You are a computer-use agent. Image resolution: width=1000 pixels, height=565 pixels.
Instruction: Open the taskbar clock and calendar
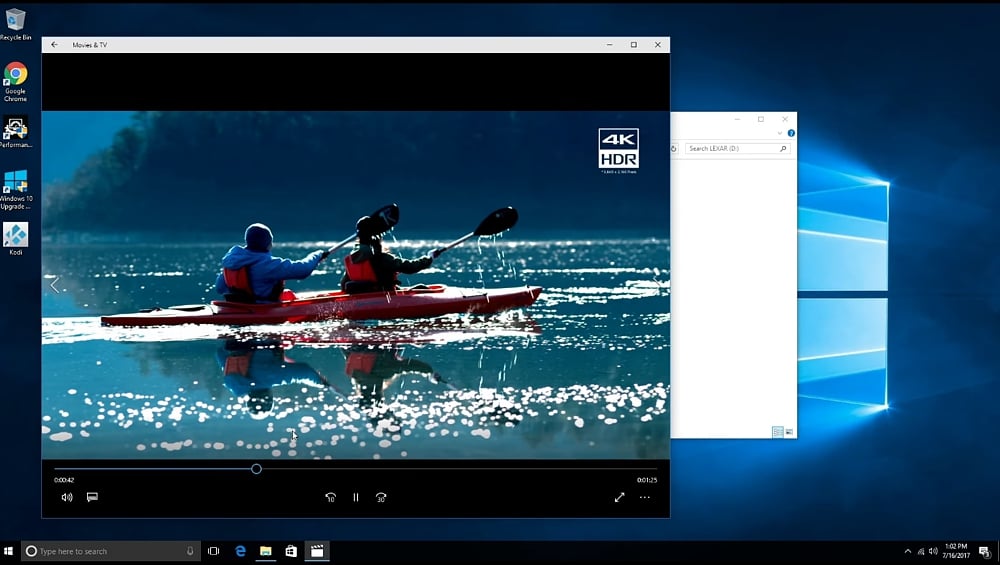click(x=956, y=551)
